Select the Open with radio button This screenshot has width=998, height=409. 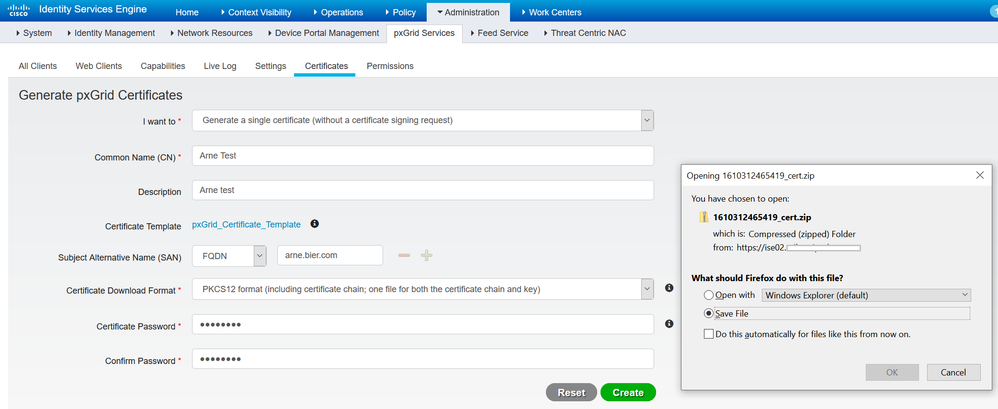(x=708, y=295)
